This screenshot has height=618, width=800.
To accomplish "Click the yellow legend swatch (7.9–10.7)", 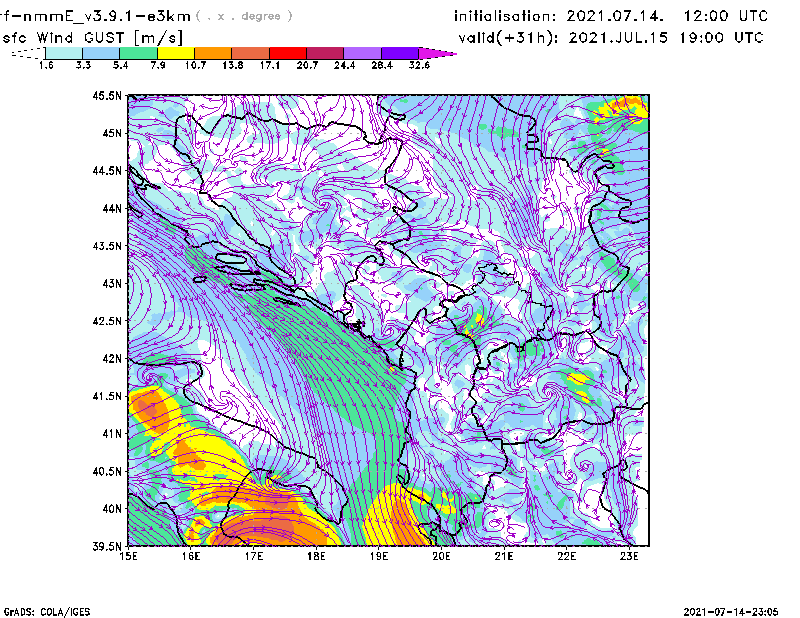I will (x=176, y=53).
